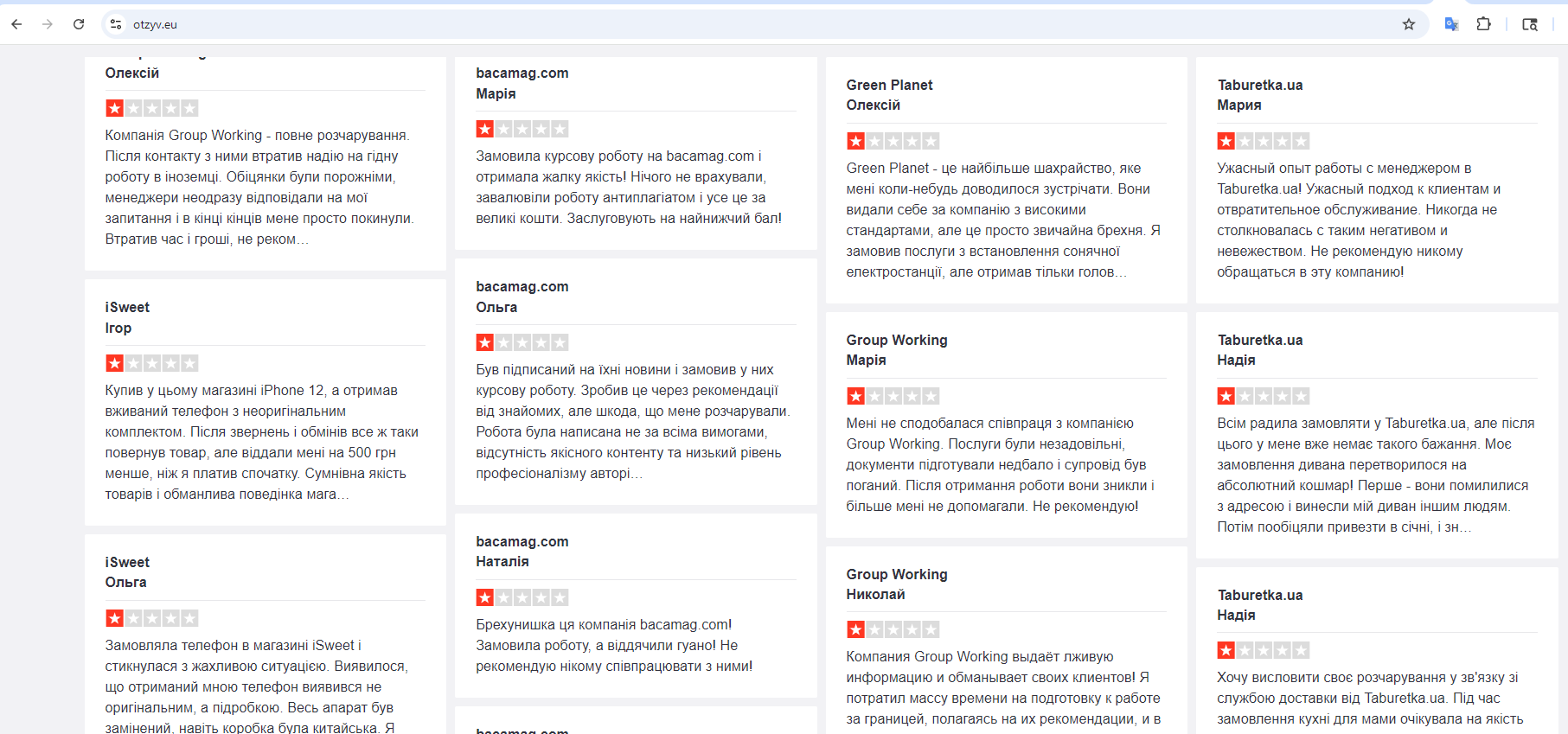
Task: Click the review text starting 'Ужасный опыт работы'
Action: coord(1360,220)
